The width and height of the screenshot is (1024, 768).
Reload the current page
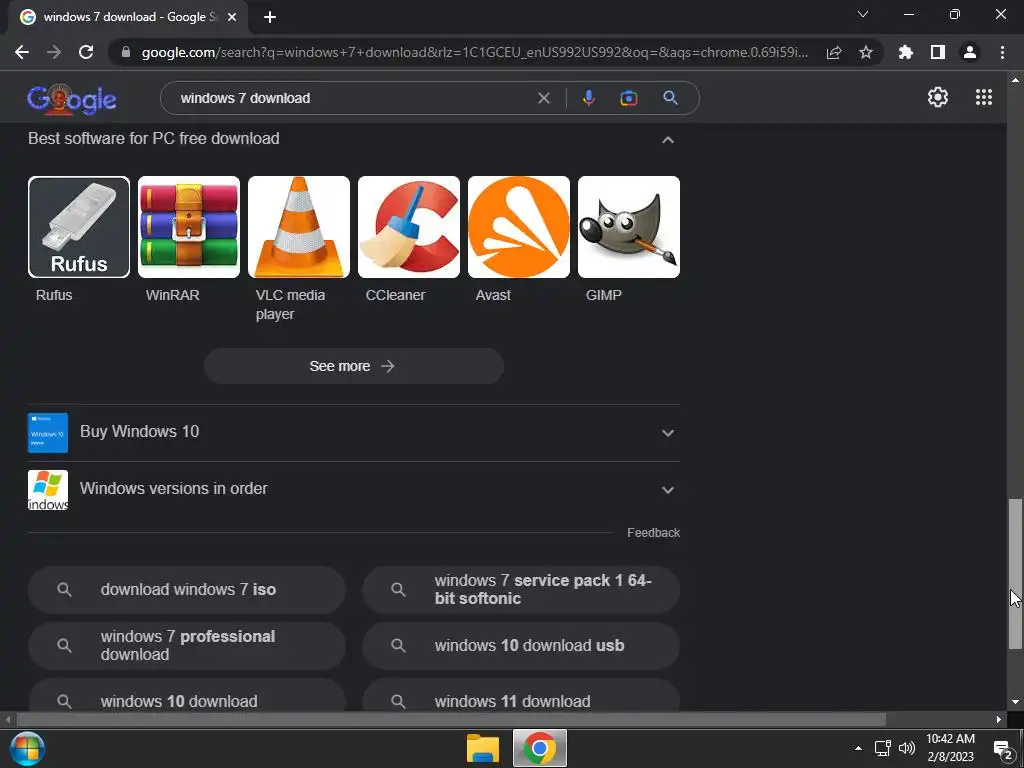pyautogui.click(x=86, y=52)
